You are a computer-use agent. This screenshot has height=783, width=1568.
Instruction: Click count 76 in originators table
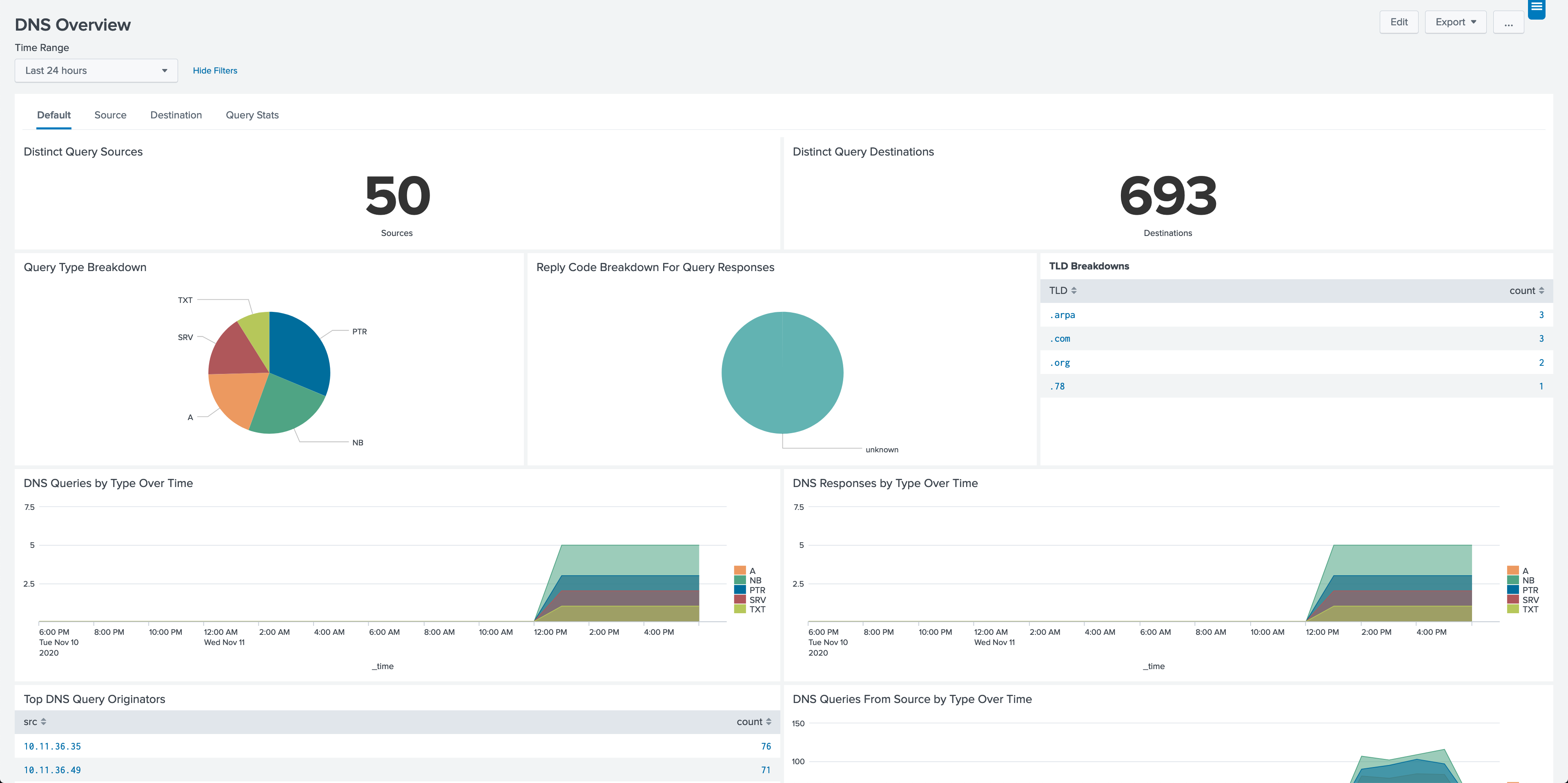coord(766,746)
